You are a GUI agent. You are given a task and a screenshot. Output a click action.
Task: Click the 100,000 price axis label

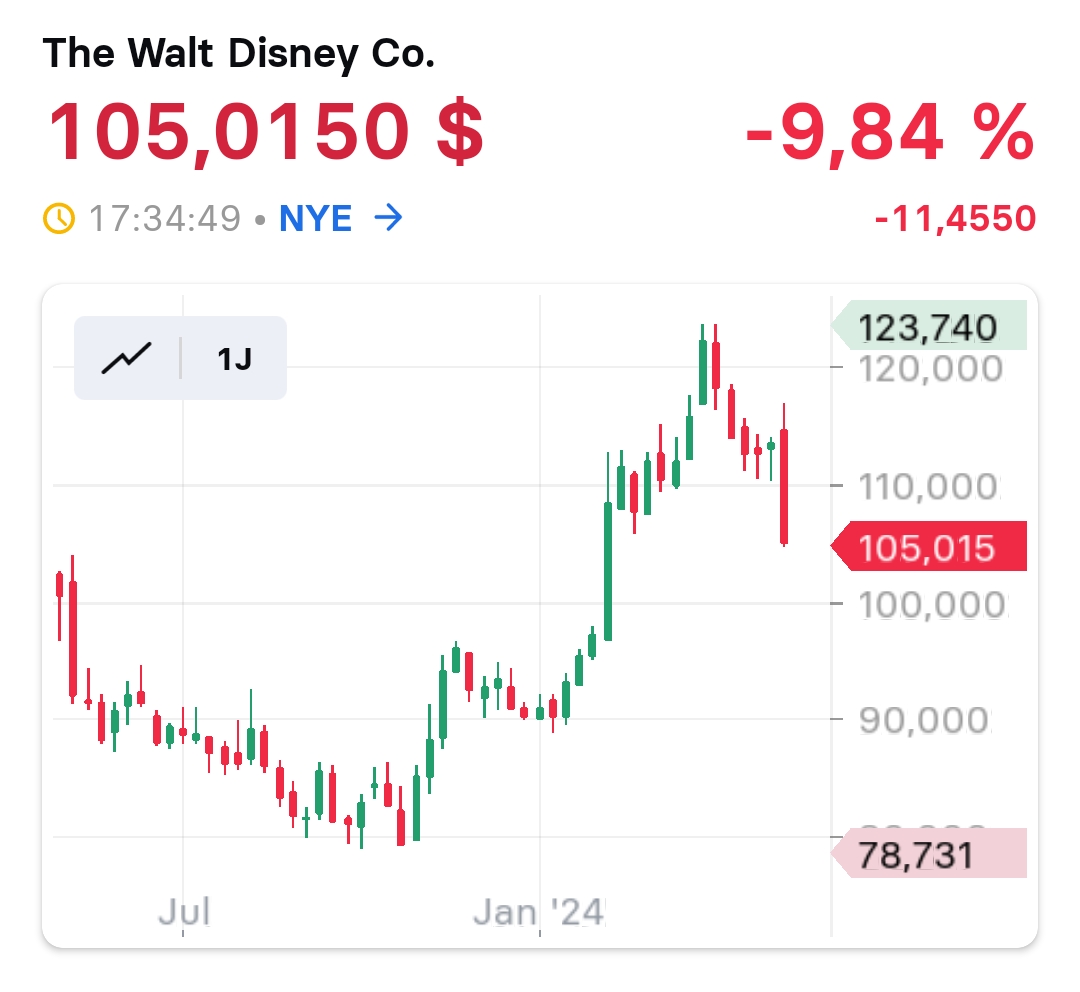(x=930, y=604)
